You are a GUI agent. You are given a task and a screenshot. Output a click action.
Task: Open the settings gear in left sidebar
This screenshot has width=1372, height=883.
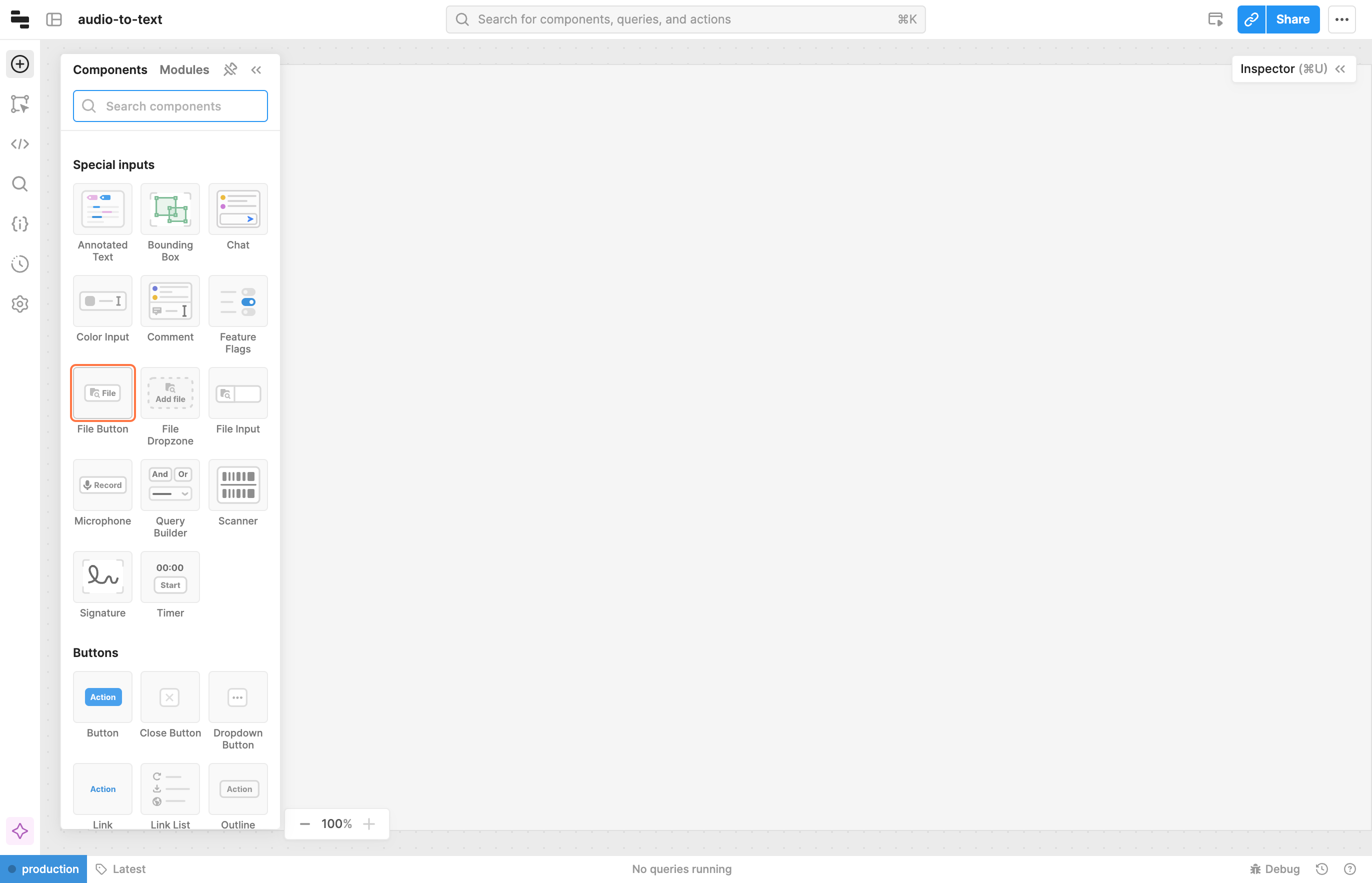[20, 304]
